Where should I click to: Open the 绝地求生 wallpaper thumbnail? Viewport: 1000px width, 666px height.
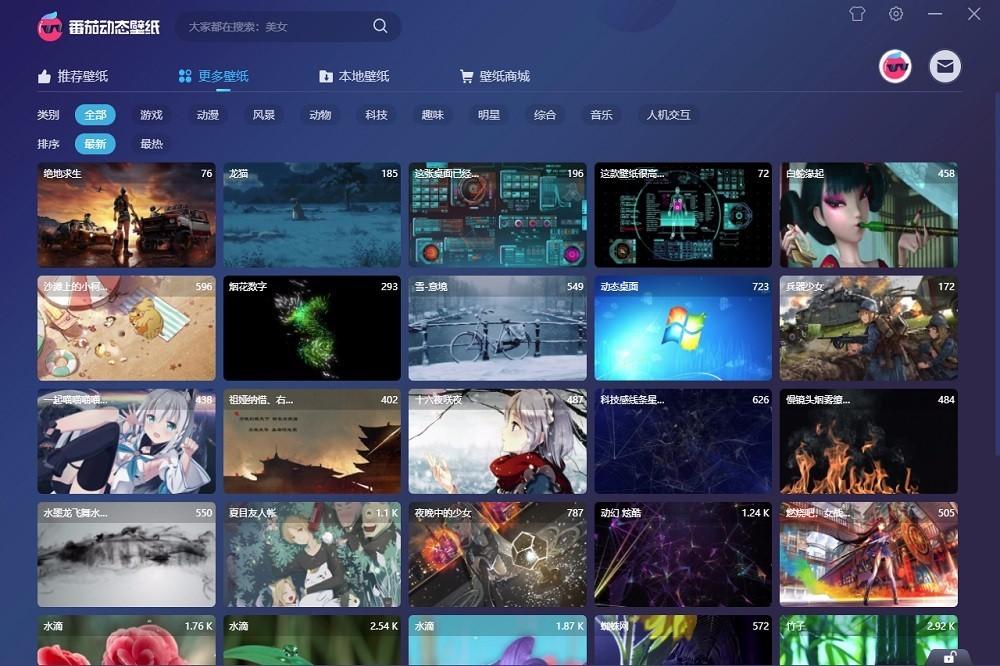126,215
